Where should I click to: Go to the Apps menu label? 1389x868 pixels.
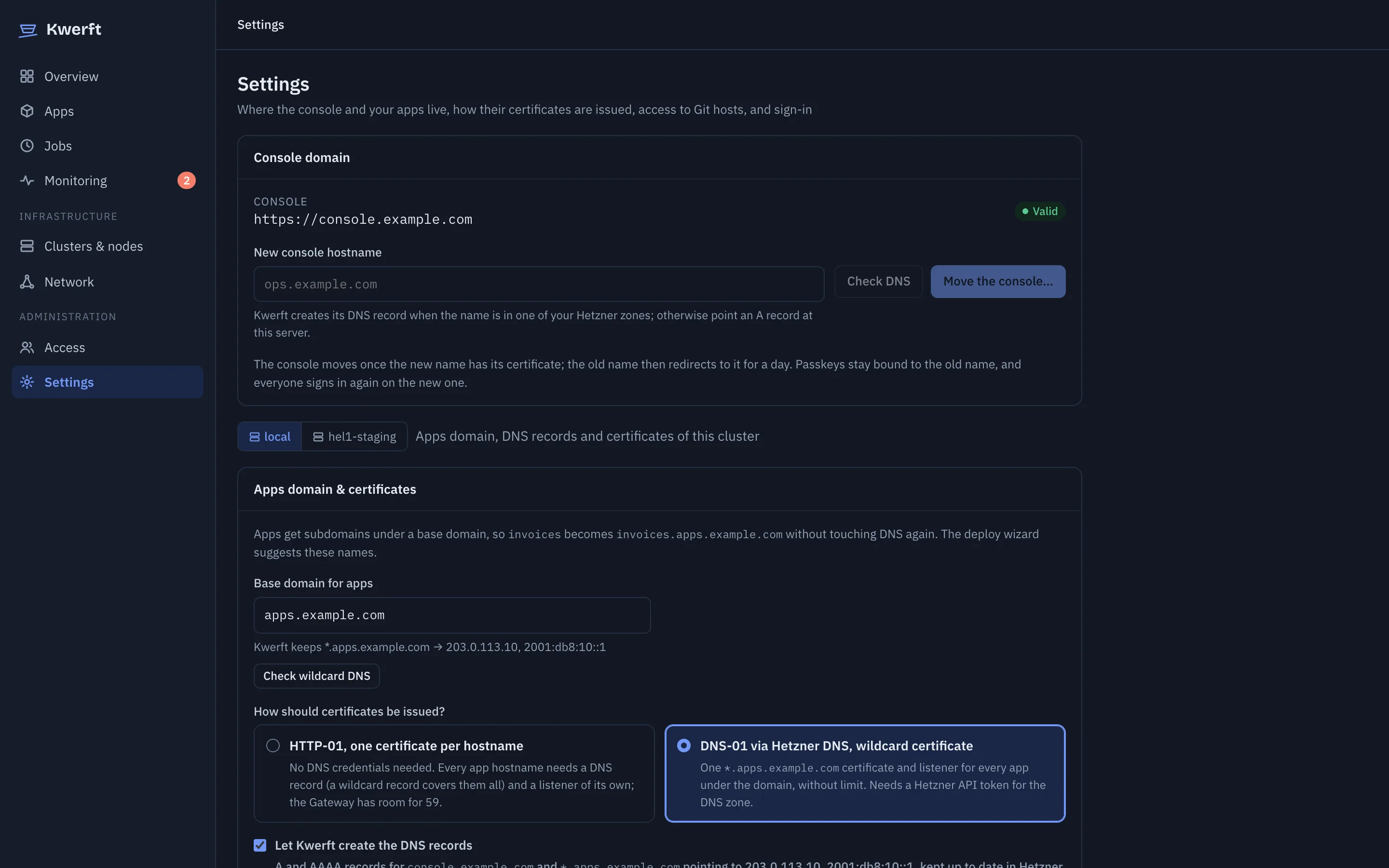(59, 111)
